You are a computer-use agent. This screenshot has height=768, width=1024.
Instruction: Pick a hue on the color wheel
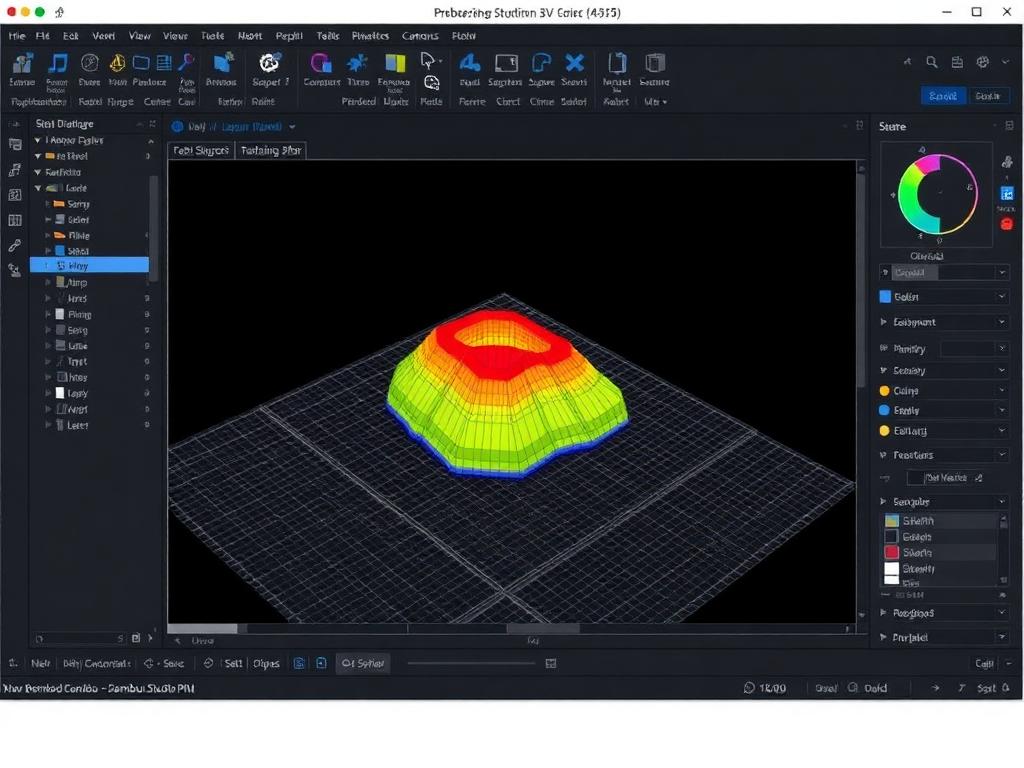click(x=938, y=194)
